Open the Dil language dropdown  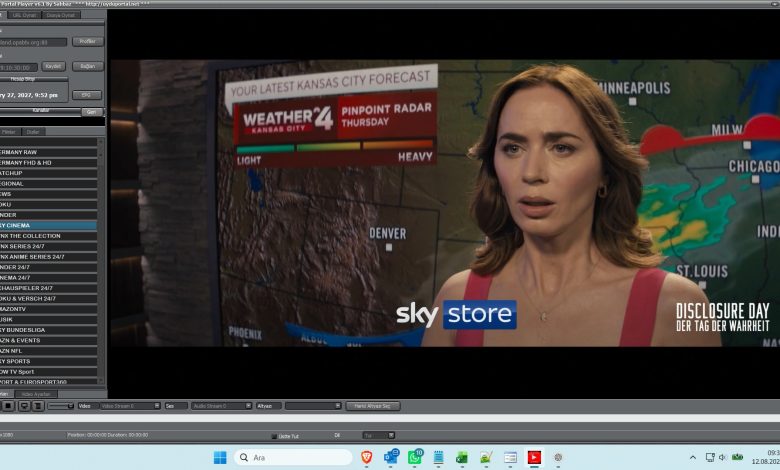pyautogui.click(x=379, y=435)
